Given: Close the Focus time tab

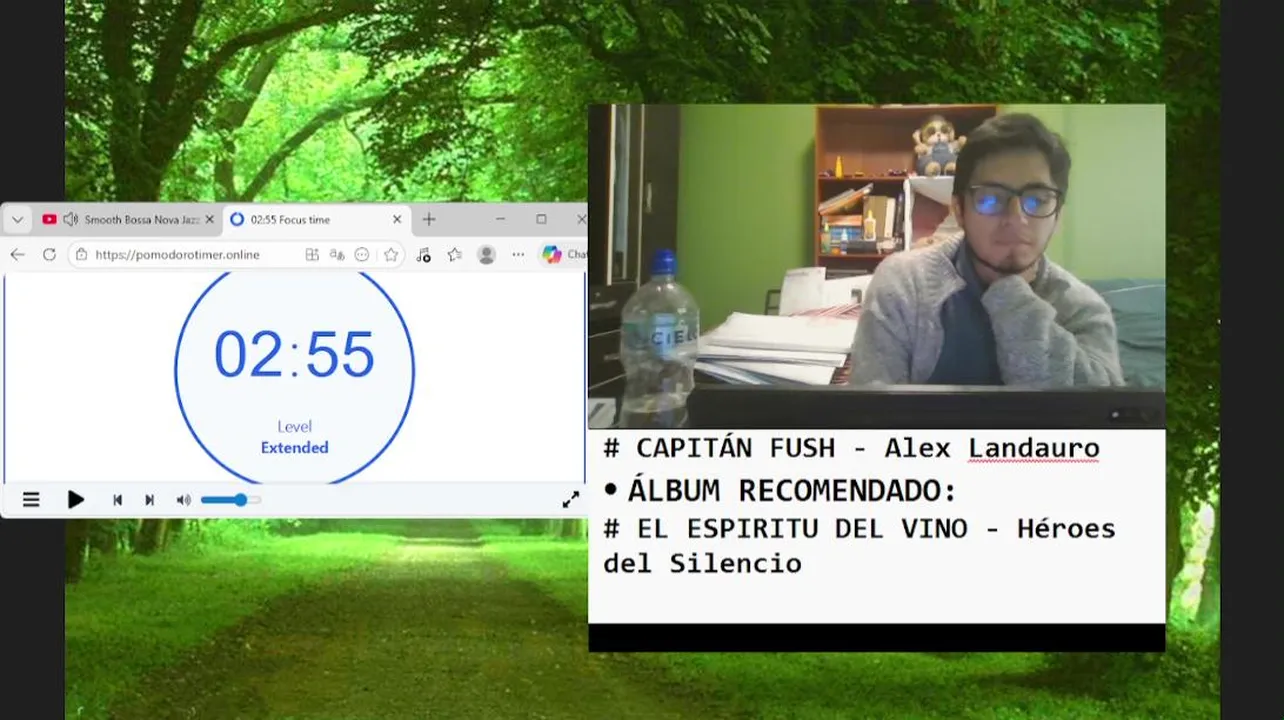Looking at the screenshot, I should coord(397,220).
